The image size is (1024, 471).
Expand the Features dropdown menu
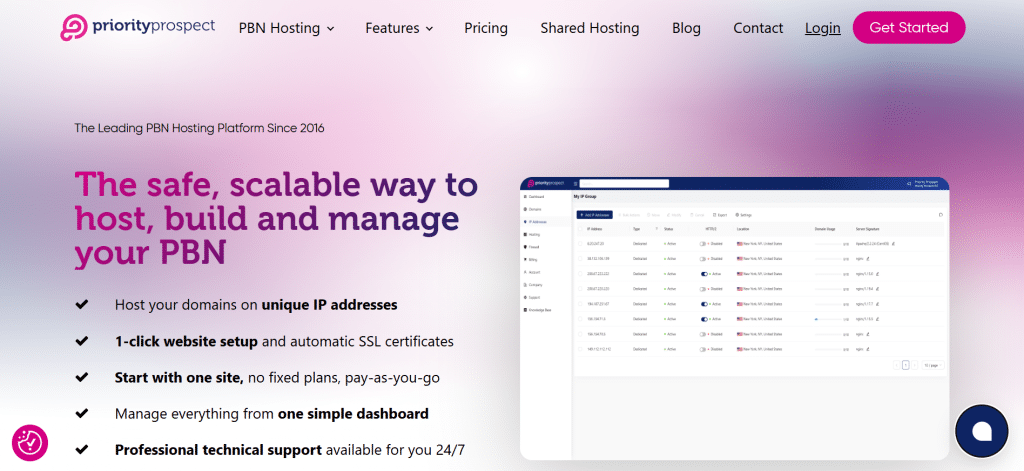399,28
